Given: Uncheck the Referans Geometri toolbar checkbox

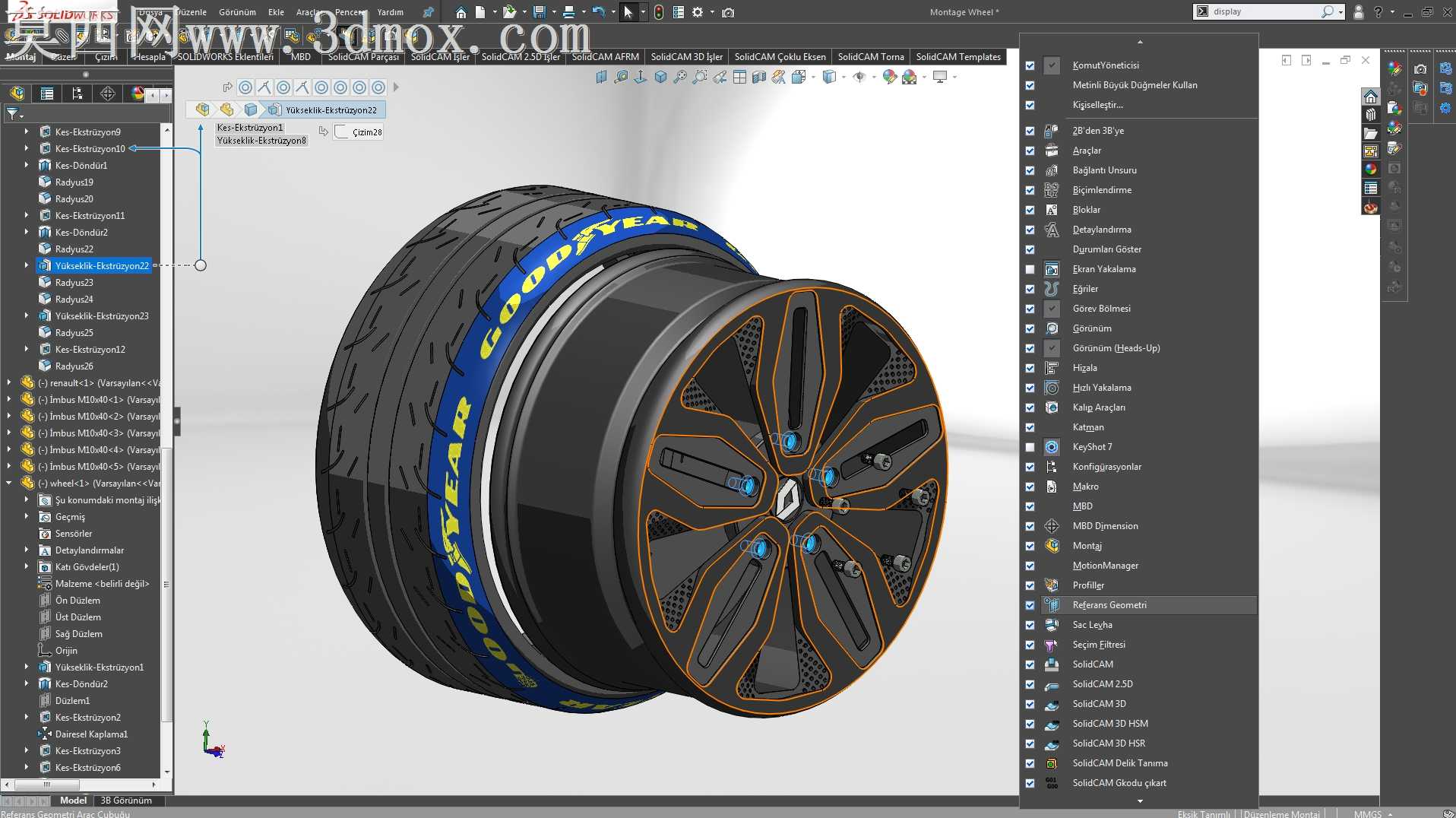Looking at the screenshot, I should pyautogui.click(x=1030, y=605).
